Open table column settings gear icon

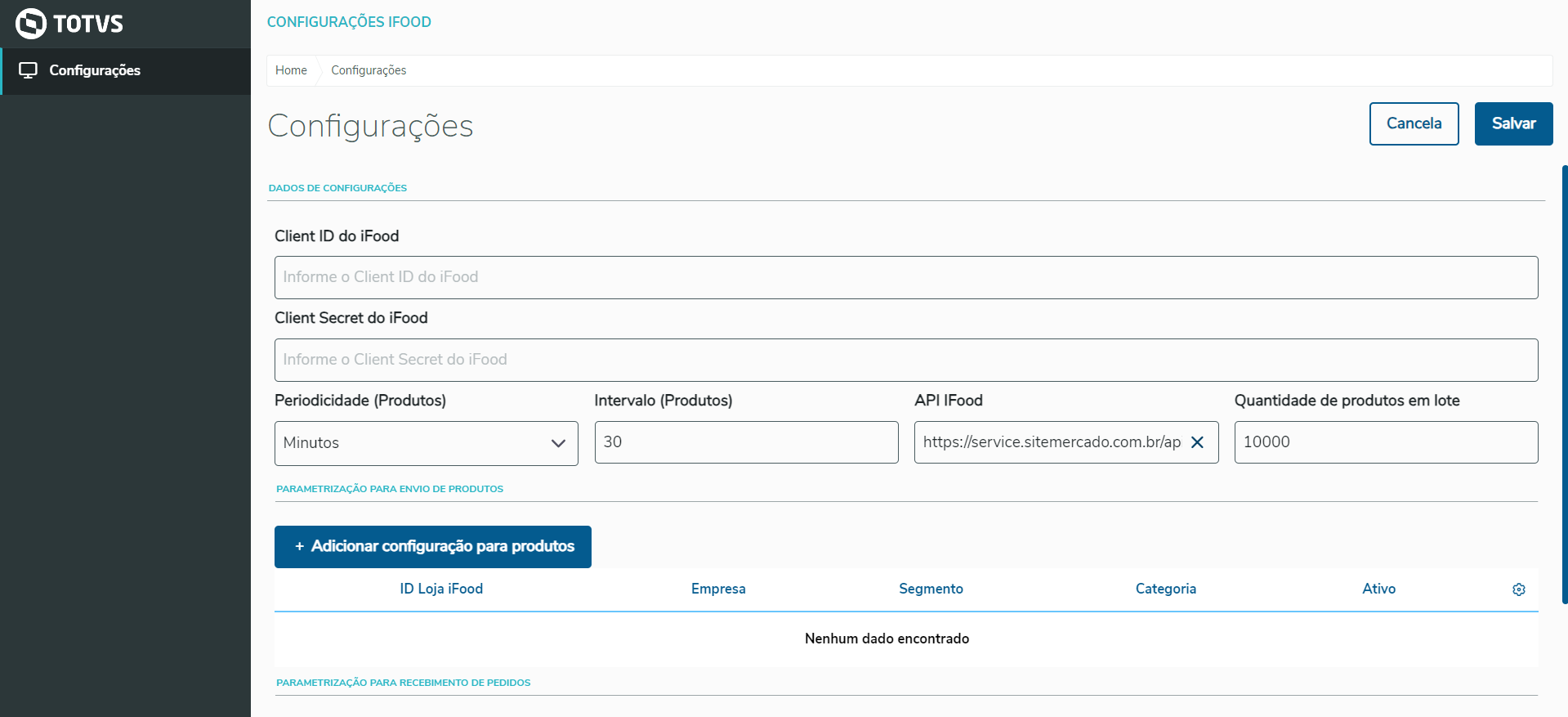[x=1518, y=589]
